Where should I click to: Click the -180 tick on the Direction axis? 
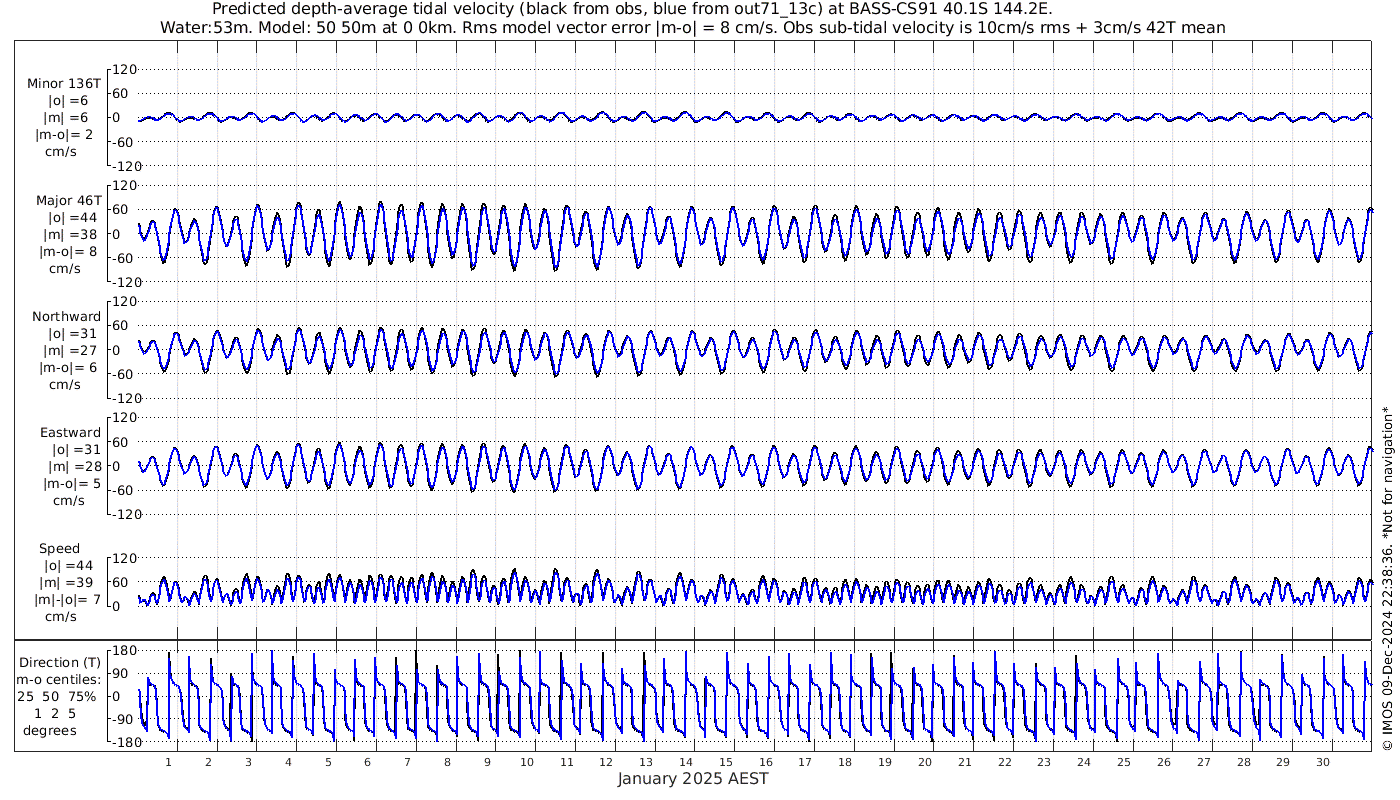click(x=121, y=742)
